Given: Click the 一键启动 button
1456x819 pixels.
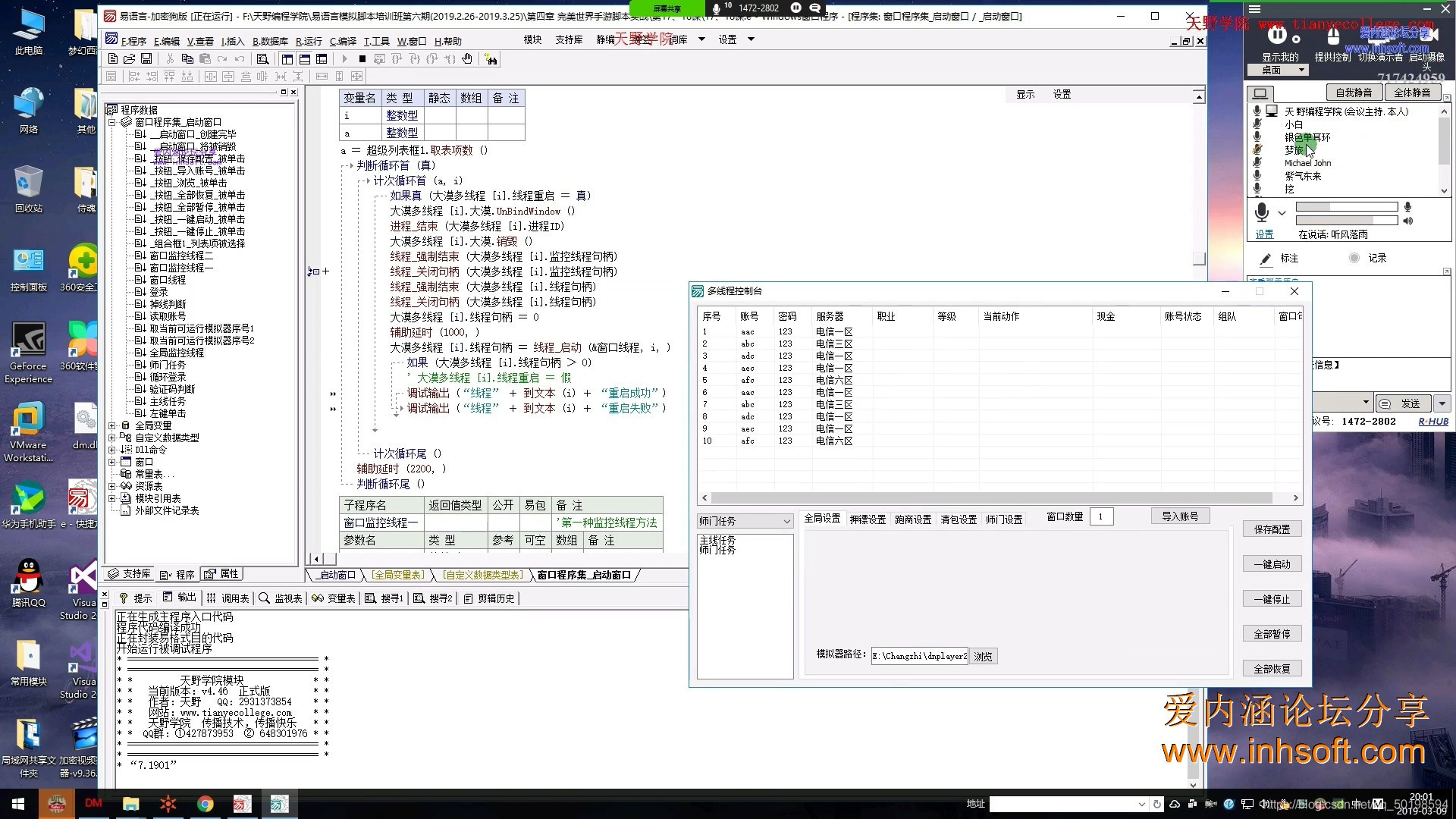Looking at the screenshot, I should click(1271, 563).
